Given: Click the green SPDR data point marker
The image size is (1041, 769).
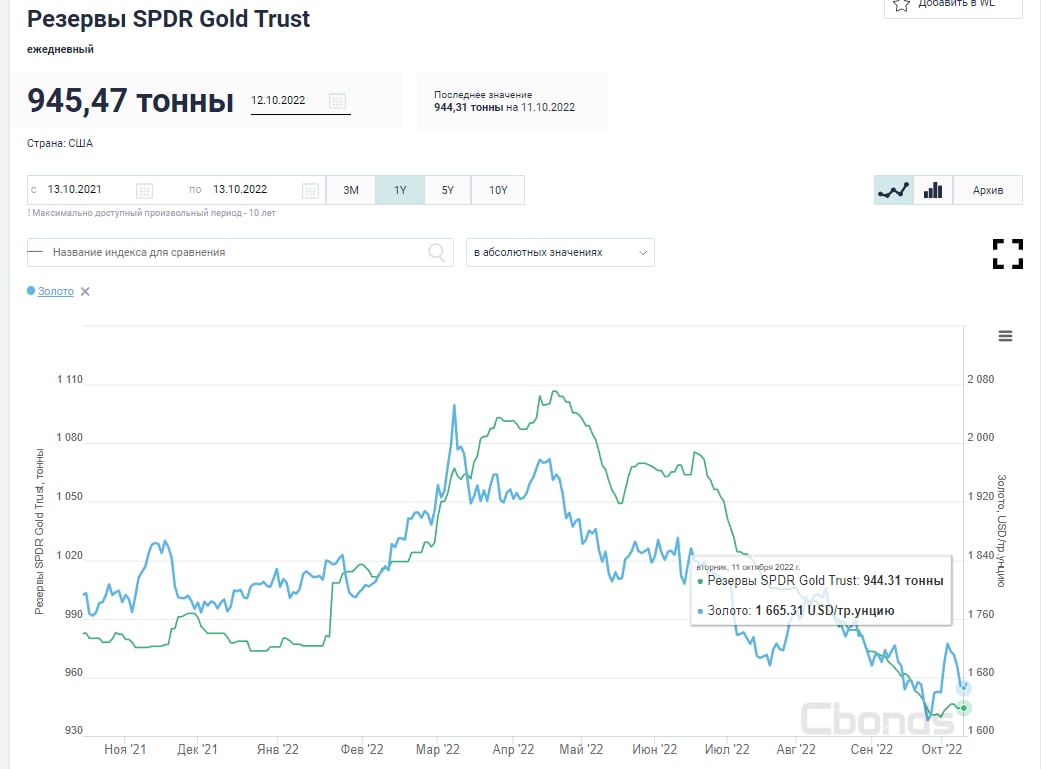Looking at the screenshot, I should point(964,708).
